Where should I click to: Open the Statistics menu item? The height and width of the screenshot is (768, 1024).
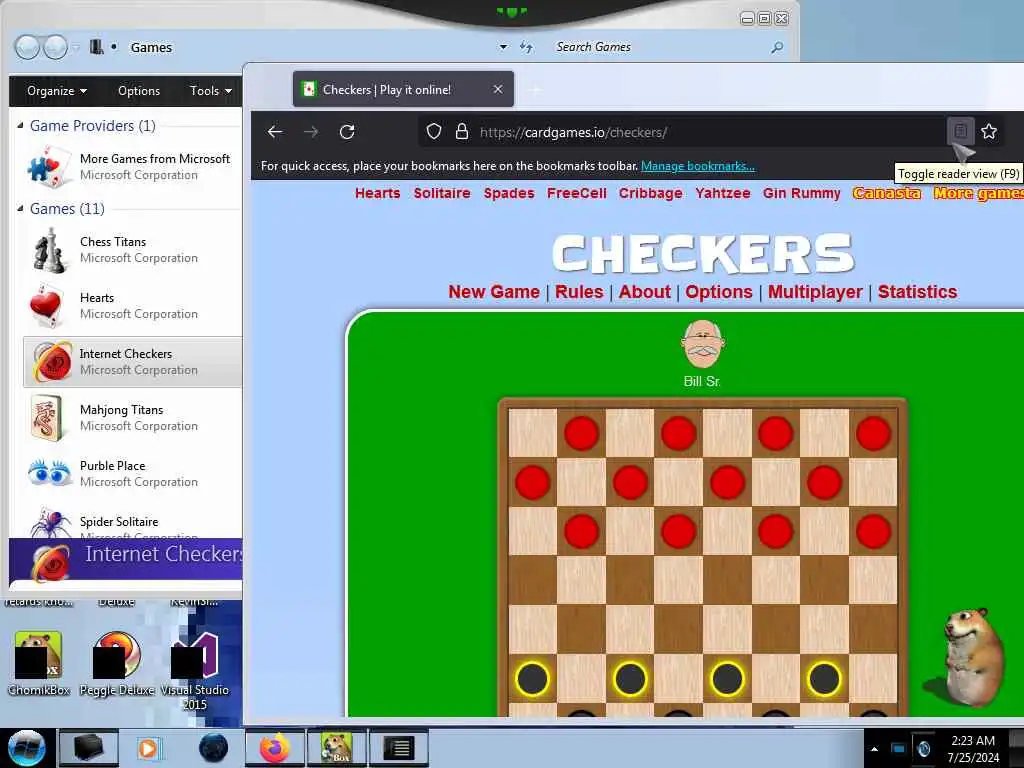[x=917, y=292]
